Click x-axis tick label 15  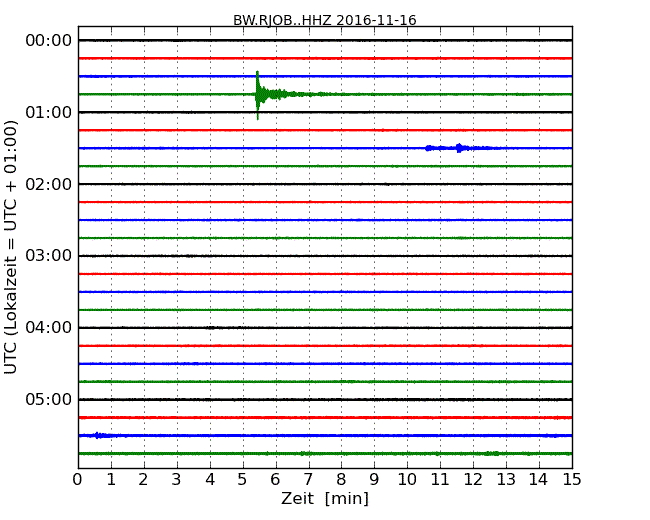[x=572, y=480]
